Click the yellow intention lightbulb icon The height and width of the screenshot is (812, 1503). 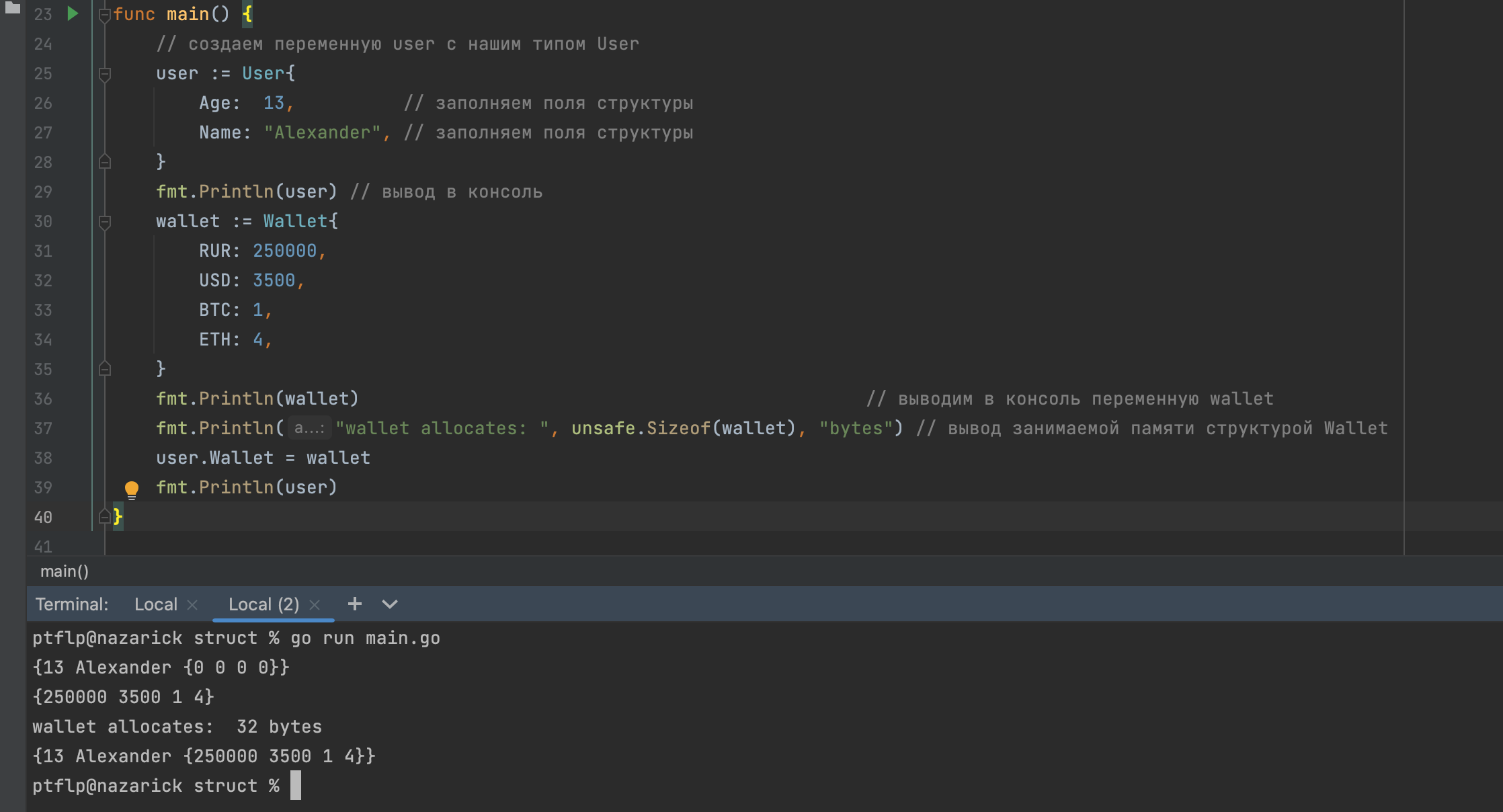click(132, 489)
